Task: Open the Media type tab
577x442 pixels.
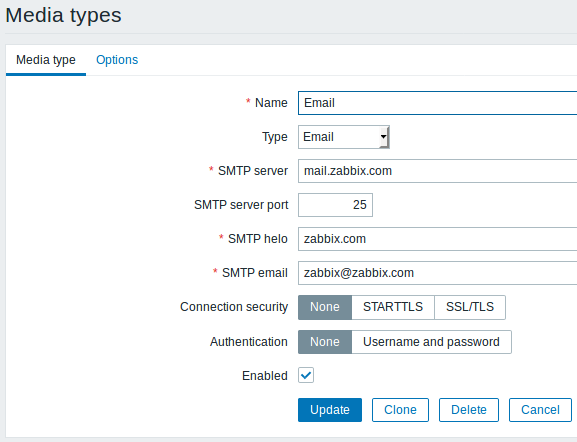Action: tap(46, 60)
